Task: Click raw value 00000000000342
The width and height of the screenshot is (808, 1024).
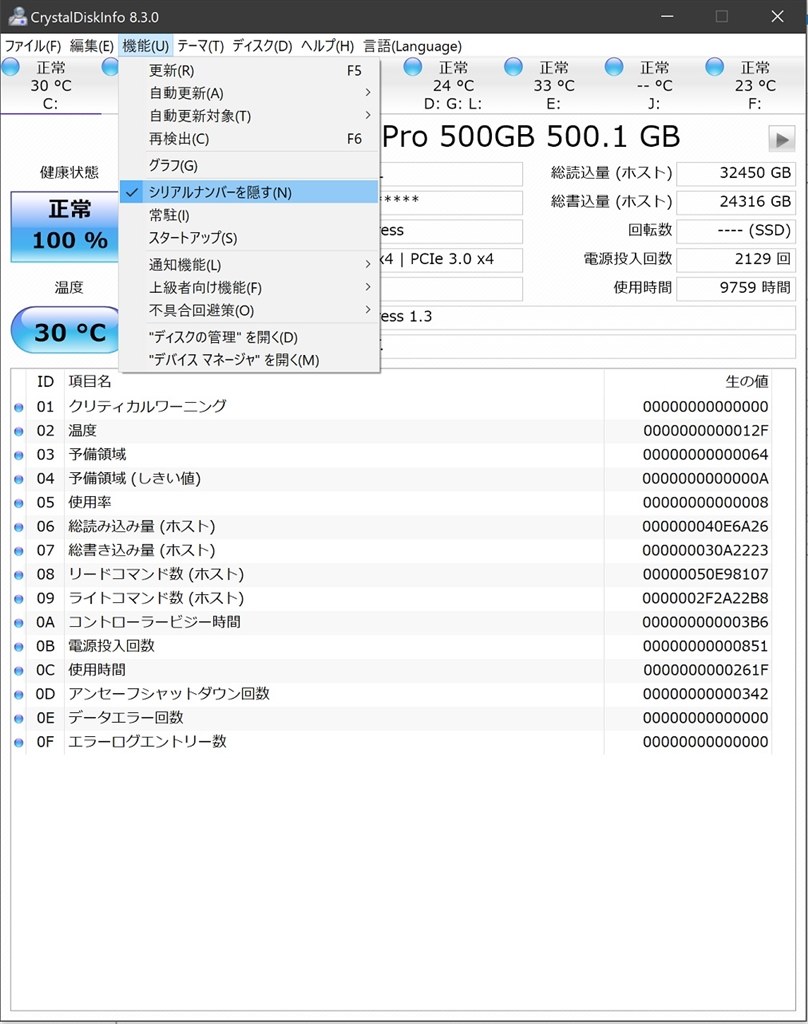Action: coord(705,694)
